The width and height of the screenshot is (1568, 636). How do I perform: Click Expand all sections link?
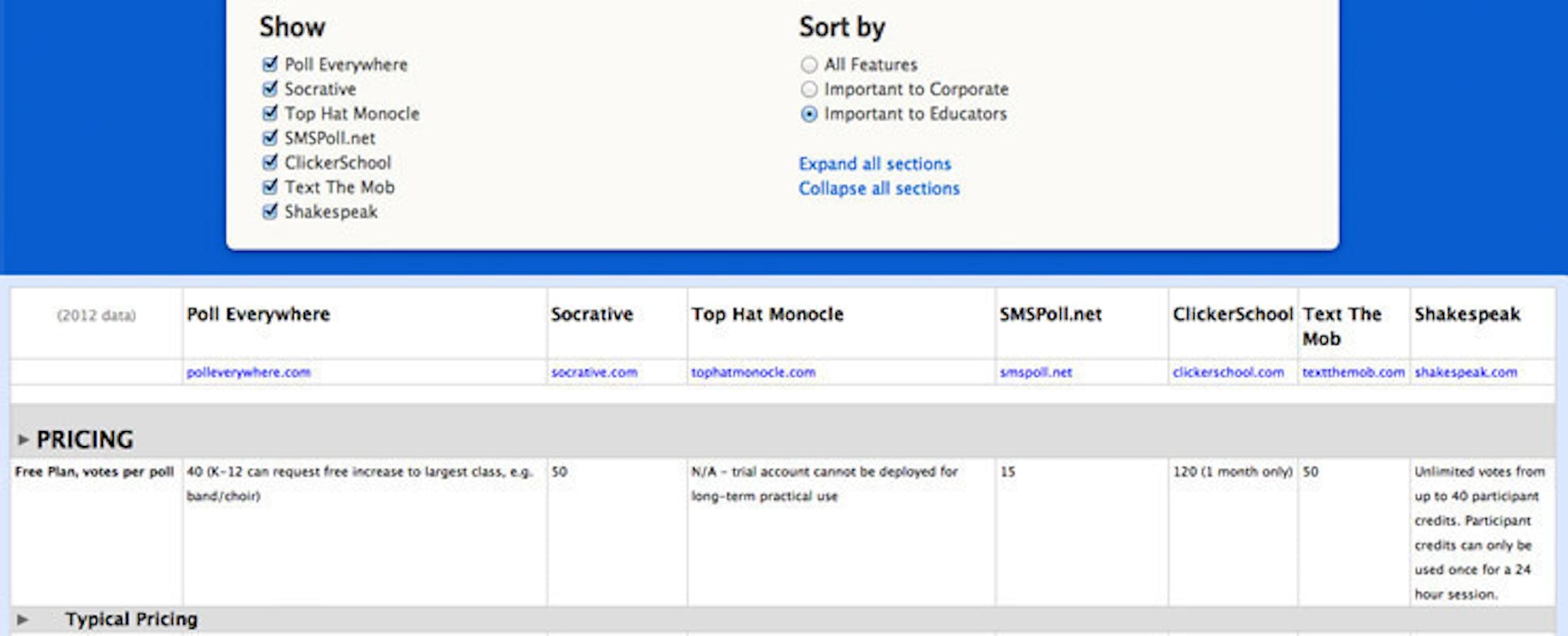[x=875, y=163]
